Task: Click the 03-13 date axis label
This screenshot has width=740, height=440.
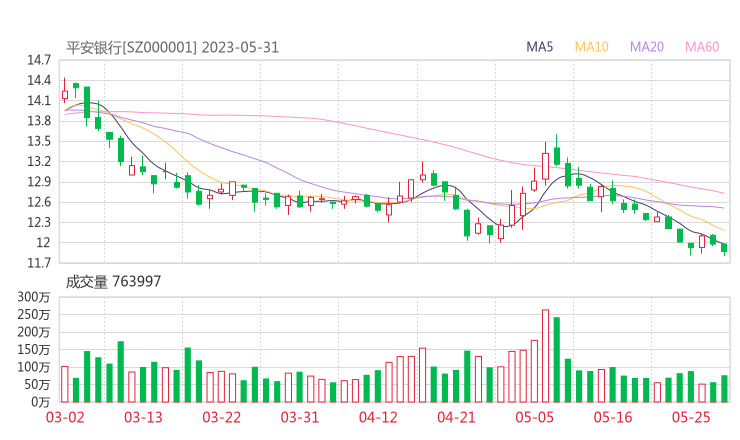Action: click(x=143, y=417)
